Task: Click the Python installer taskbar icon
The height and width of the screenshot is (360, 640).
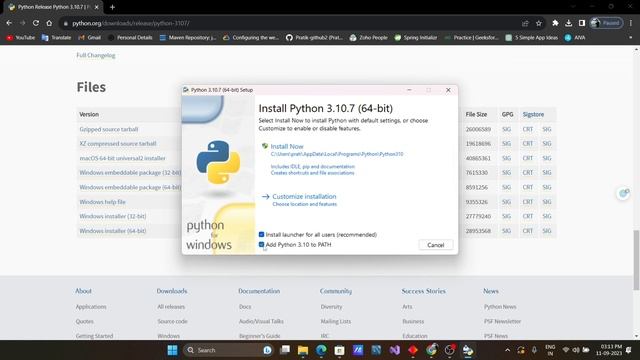Action: click(x=468, y=350)
